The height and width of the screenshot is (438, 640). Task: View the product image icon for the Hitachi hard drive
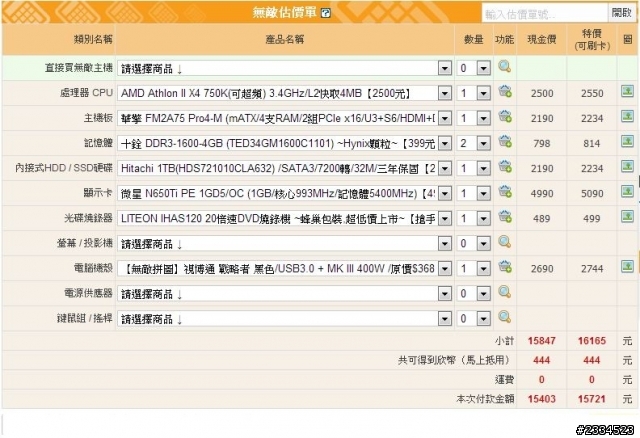pos(627,167)
